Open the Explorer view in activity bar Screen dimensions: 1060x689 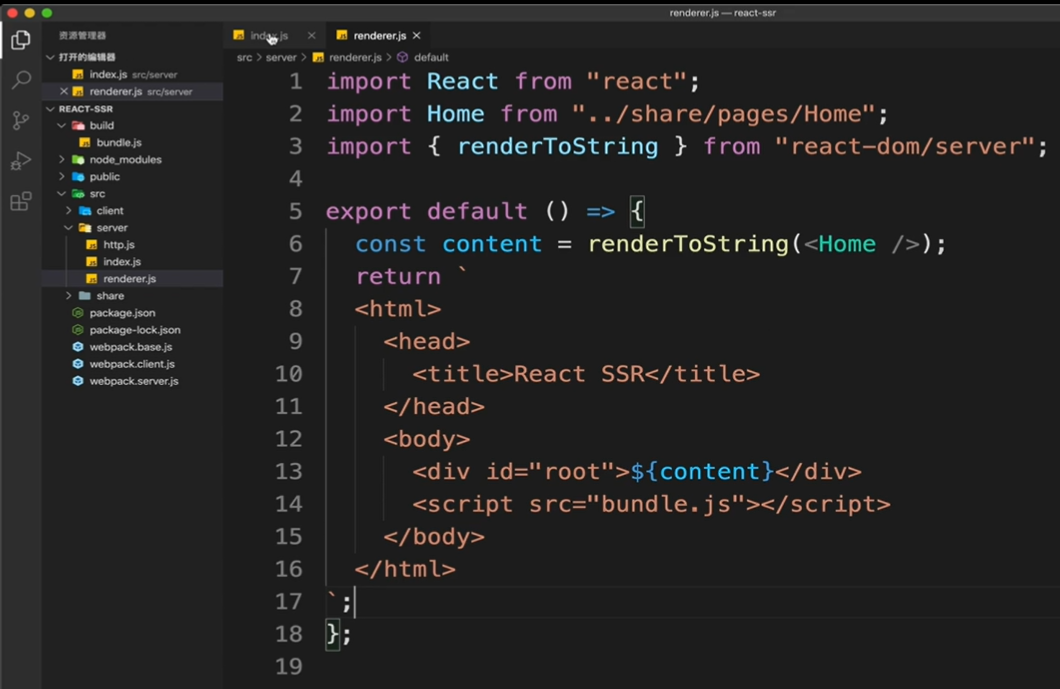[21, 40]
